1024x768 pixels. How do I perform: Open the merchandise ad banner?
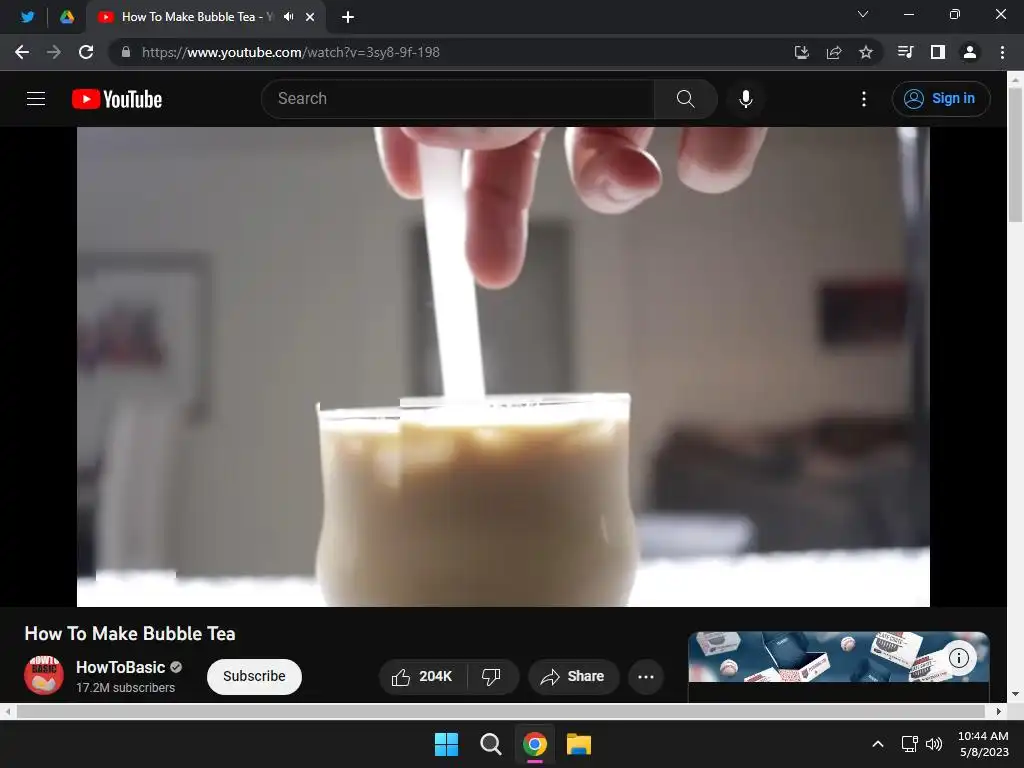tap(839, 657)
